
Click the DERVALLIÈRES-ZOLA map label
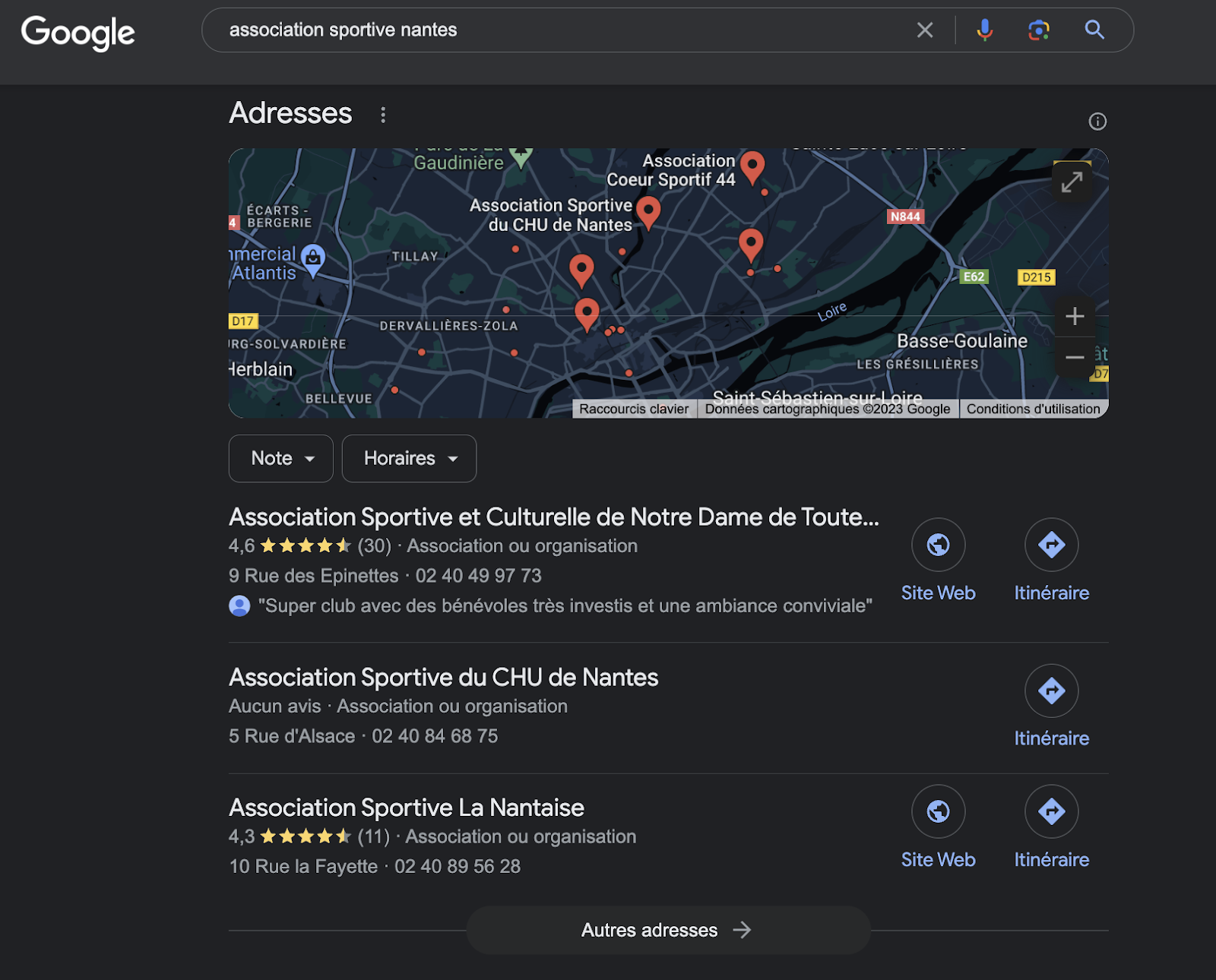click(449, 326)
